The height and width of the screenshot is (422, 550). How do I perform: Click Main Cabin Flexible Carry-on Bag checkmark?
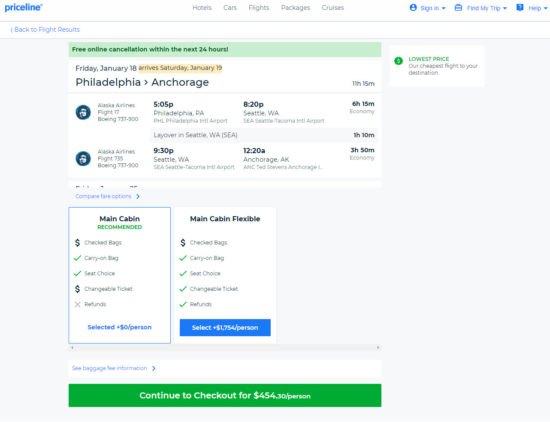tap(183, 258)
